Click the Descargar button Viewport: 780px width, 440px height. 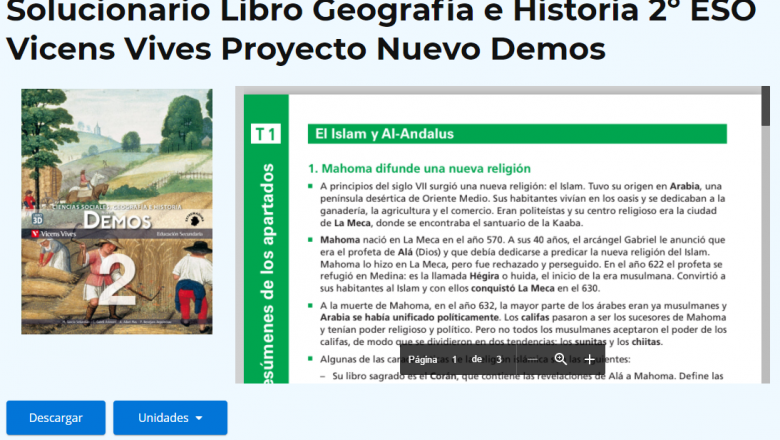[56, 418]
